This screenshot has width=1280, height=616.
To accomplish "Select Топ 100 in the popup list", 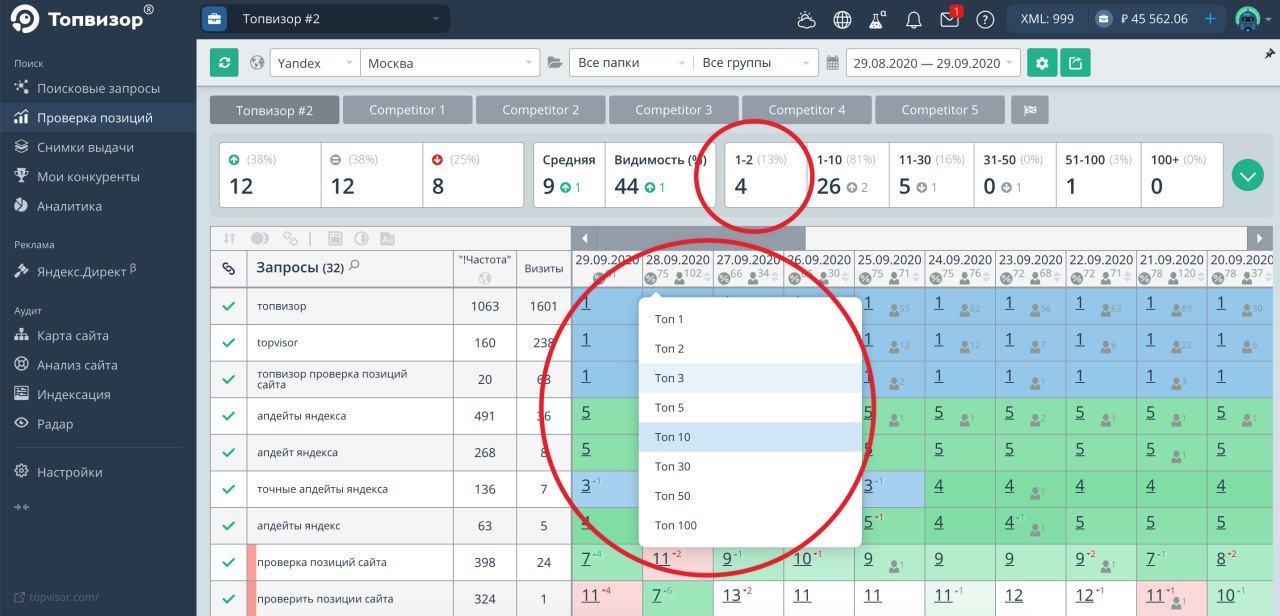I will (750, 525).
